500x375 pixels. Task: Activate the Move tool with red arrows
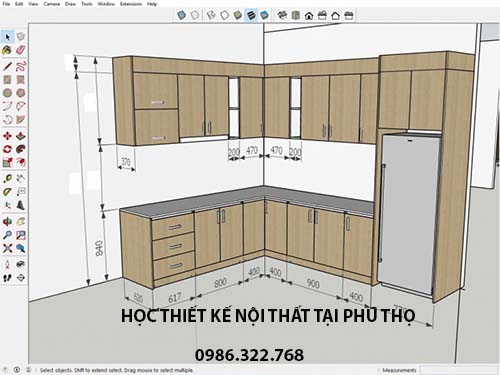7,136
